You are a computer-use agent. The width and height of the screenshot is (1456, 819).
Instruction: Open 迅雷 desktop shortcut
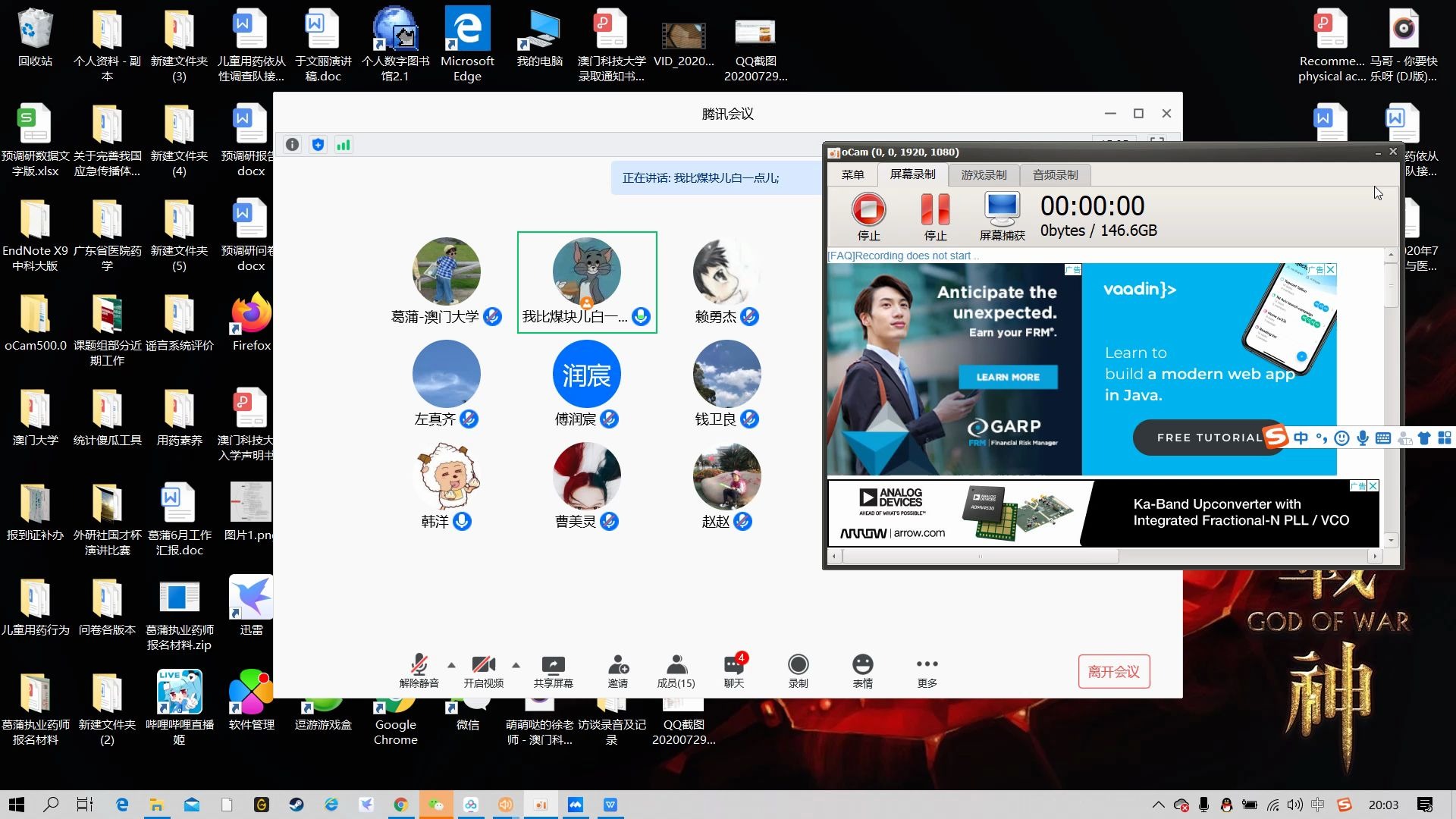click(x=251, y=605)
